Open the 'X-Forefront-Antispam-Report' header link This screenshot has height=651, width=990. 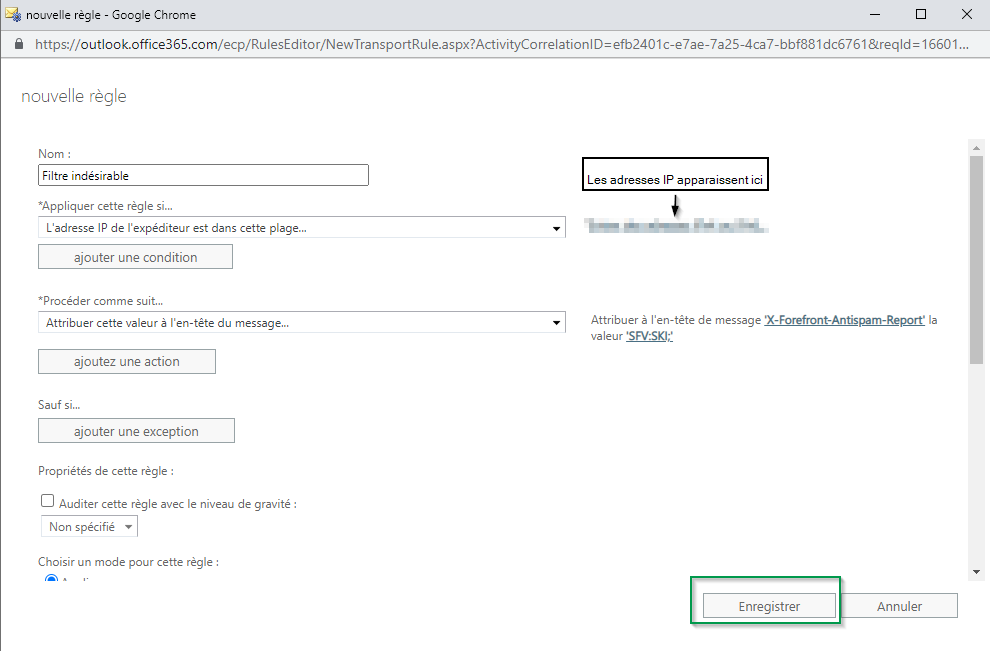(844, 320)
